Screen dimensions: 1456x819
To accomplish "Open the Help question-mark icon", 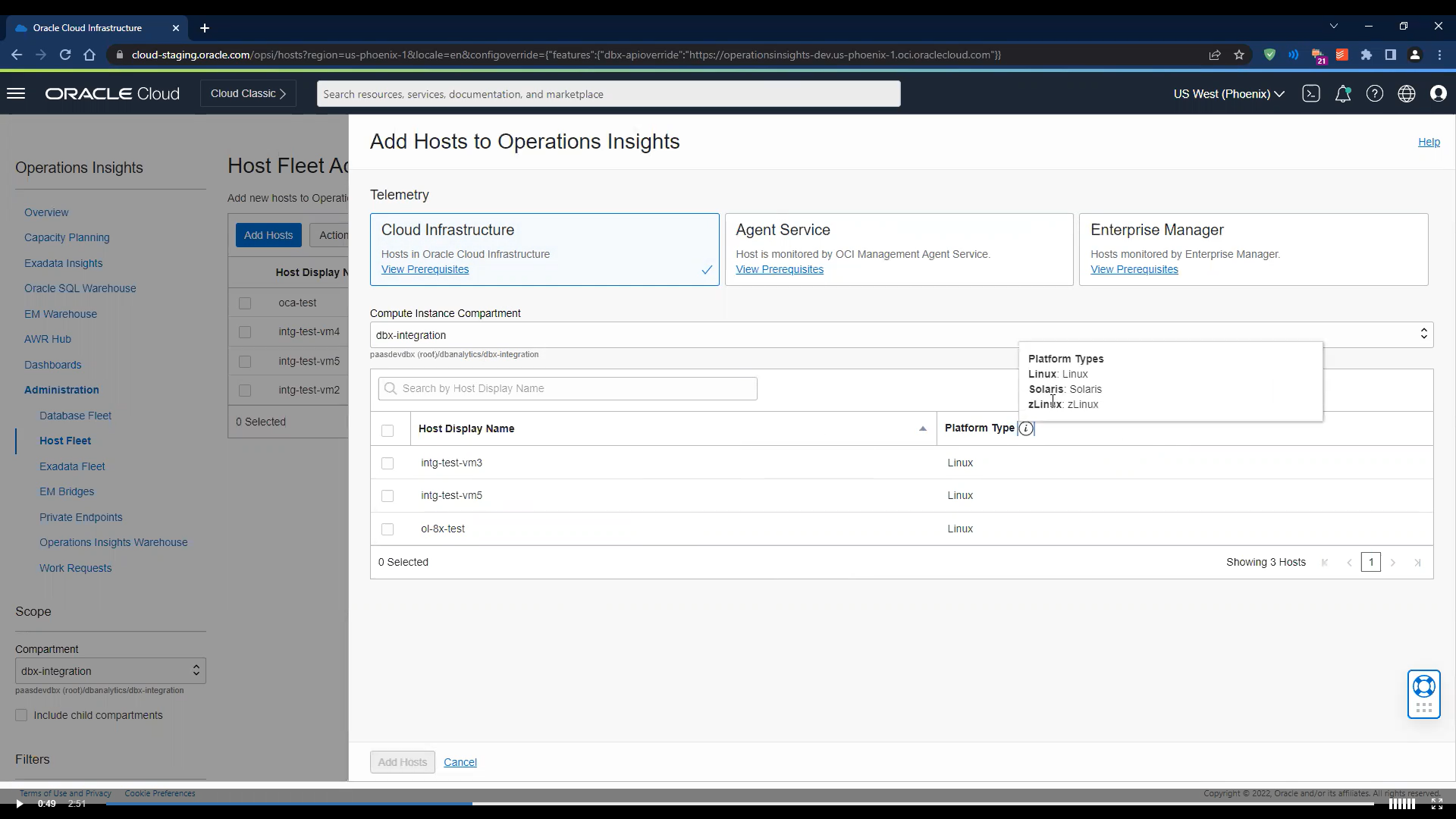I will pyautogui.click(x=1376, y=93).
